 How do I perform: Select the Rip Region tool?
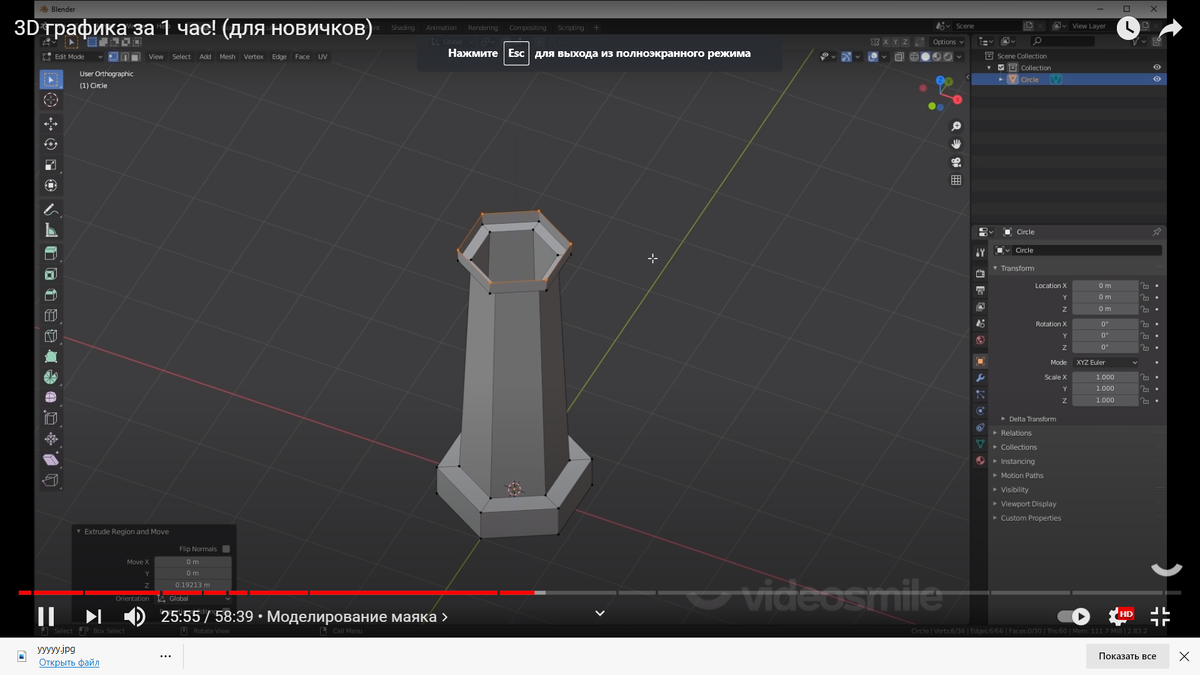coord(51,481)
